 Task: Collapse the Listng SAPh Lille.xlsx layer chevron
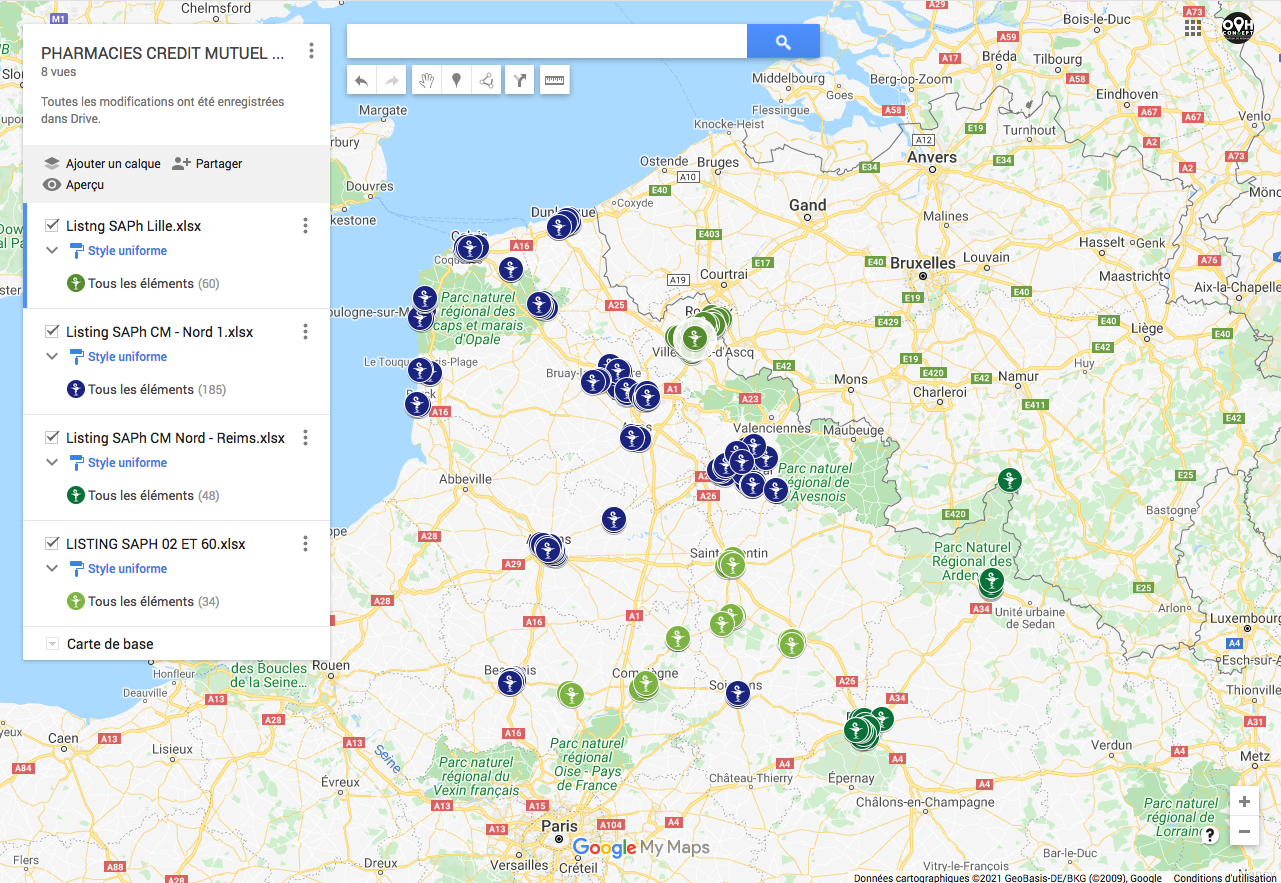tap(52, 251)
